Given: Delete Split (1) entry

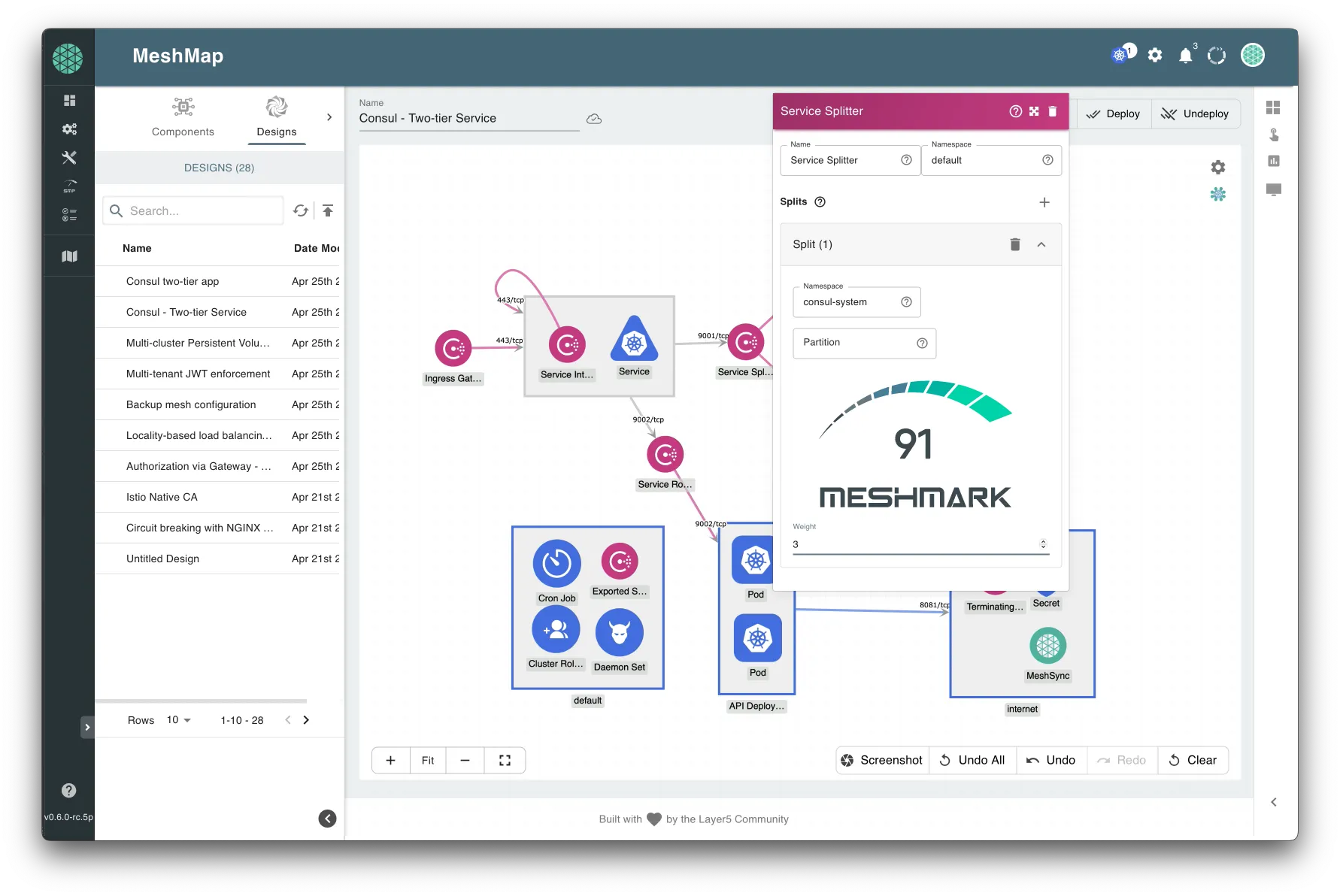Looking at the screenshot, I should point(1014,244).
